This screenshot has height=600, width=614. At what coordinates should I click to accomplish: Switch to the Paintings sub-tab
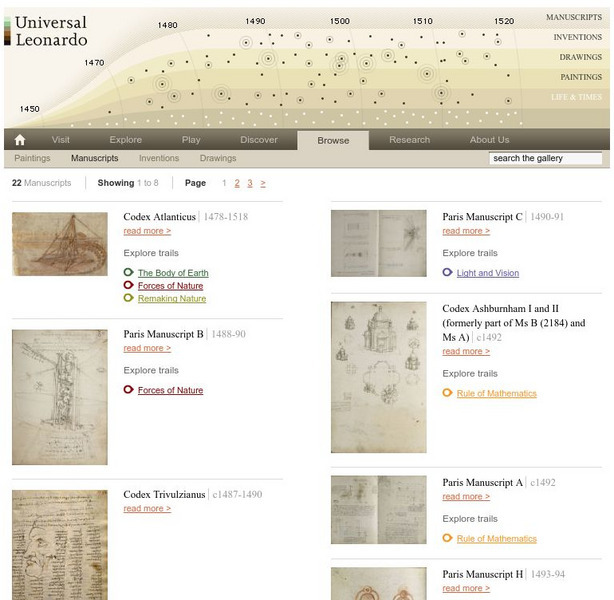pos(32,158)
